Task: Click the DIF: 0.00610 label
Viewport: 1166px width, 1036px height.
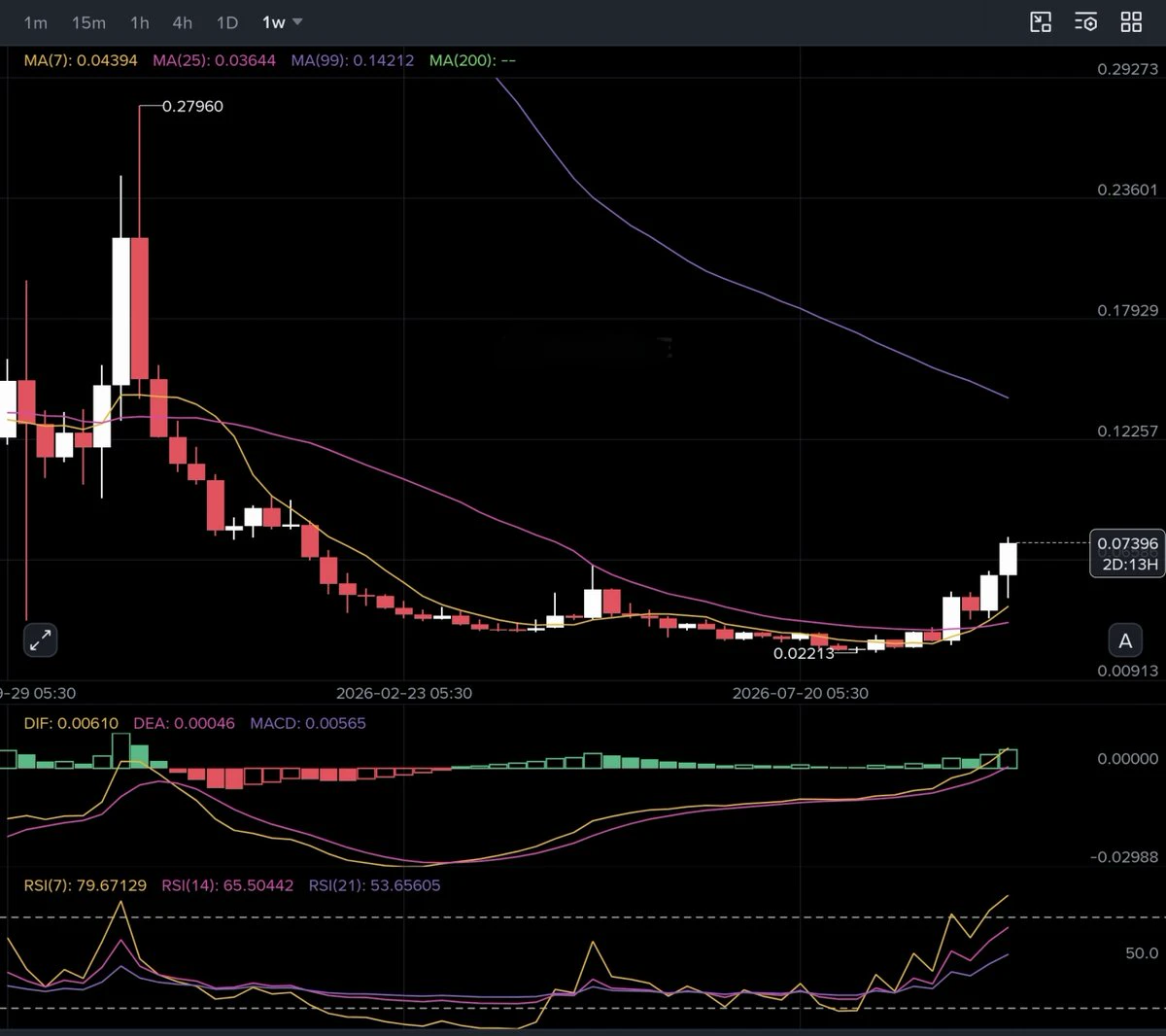Action: (71, 723)
